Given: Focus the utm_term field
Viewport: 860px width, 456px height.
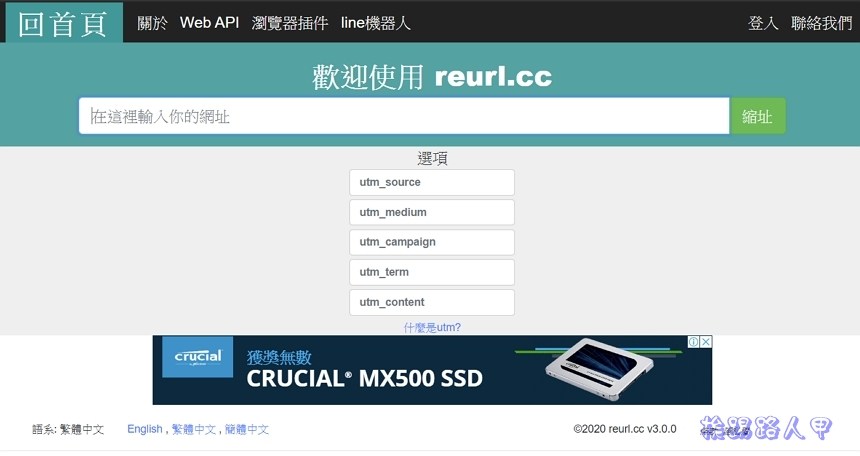Looking at the screenshot, I should (432, 272).
